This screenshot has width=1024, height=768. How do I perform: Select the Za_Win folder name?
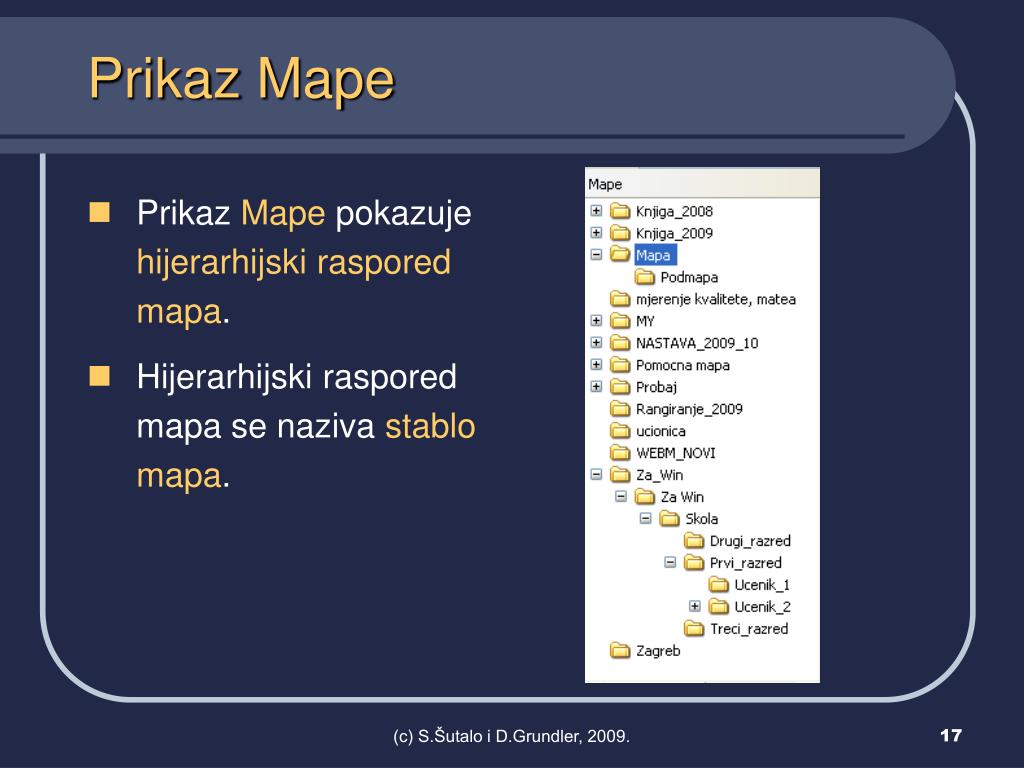pyautogui.click(x=660, y=475)
